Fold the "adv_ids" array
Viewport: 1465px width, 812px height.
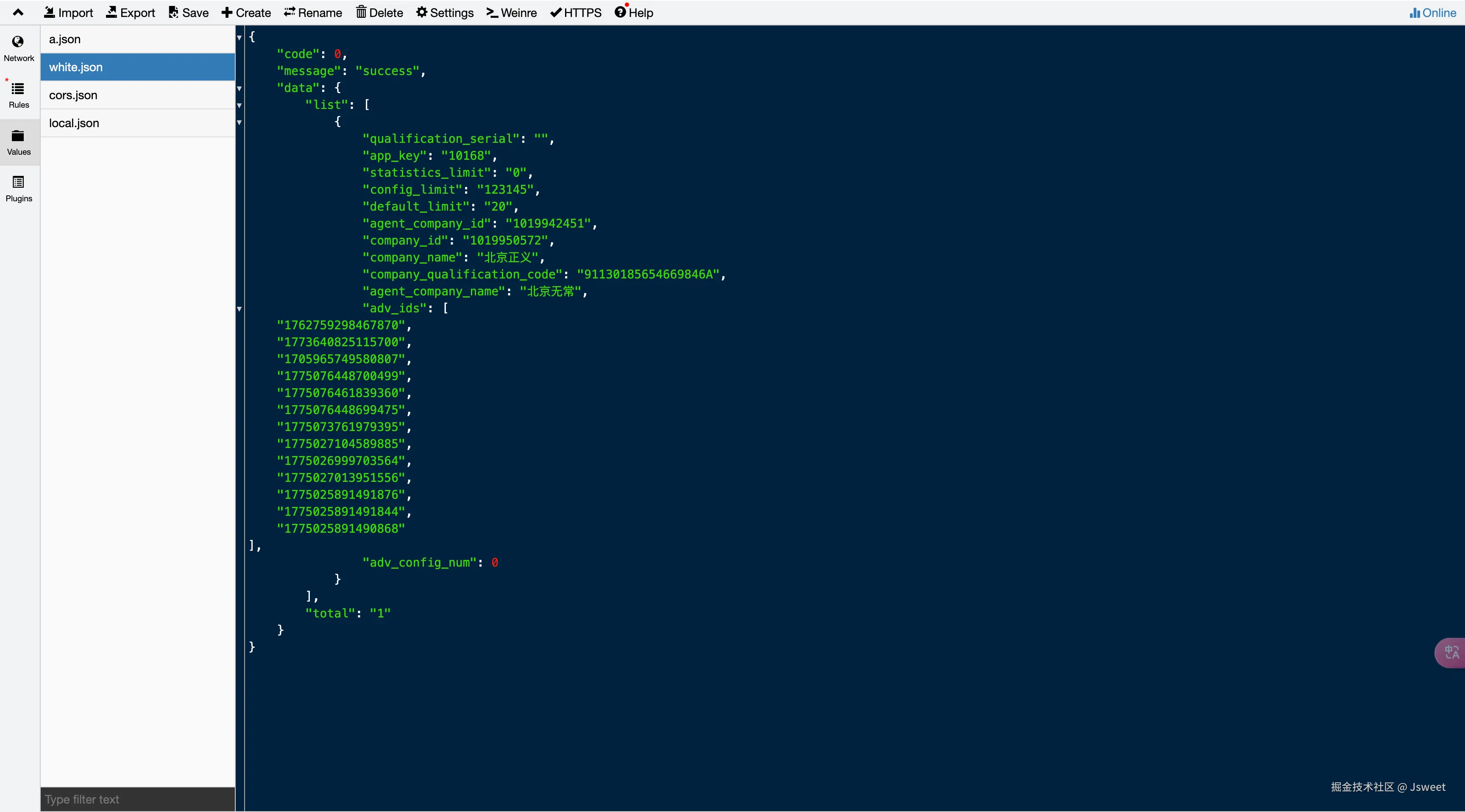(240, 309)
